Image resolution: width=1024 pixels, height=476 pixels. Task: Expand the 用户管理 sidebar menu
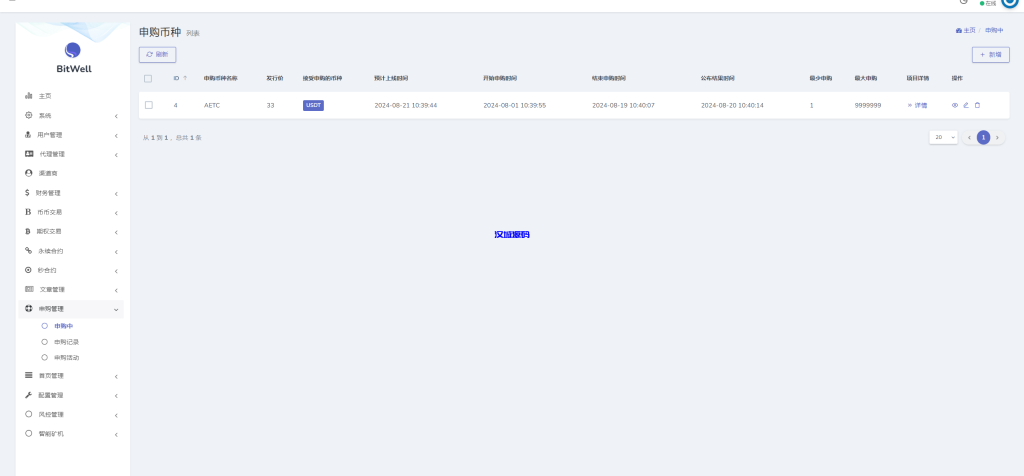pos(72,135)
